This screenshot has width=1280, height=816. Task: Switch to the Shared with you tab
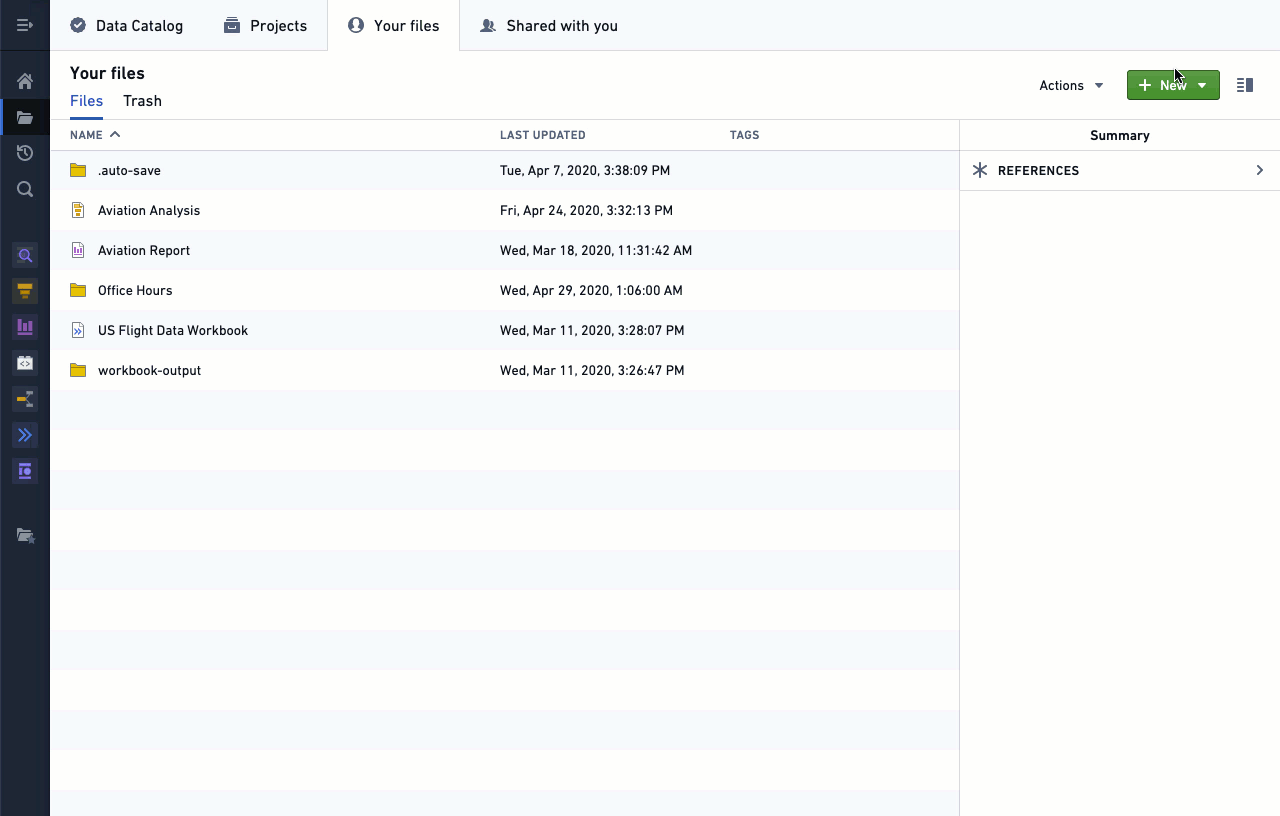549,26
